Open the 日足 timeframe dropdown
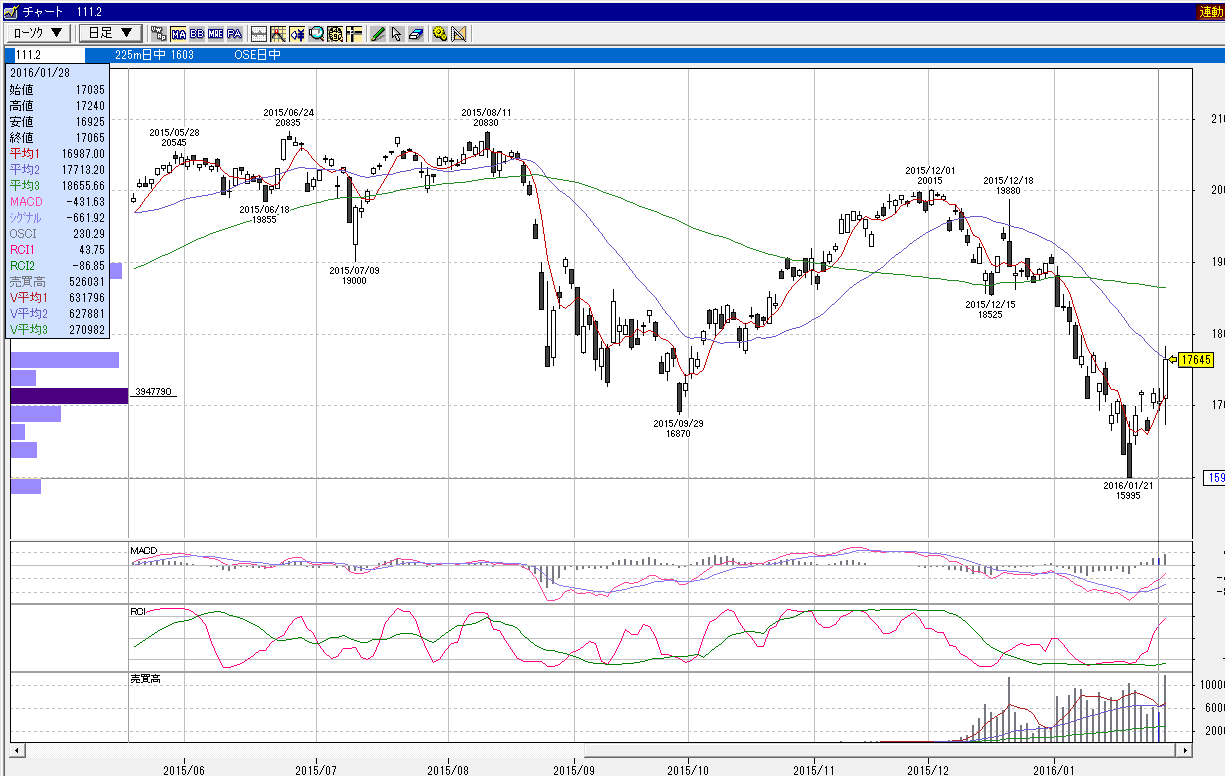Viewport: 1225px width, 776px height. [110, 33]
